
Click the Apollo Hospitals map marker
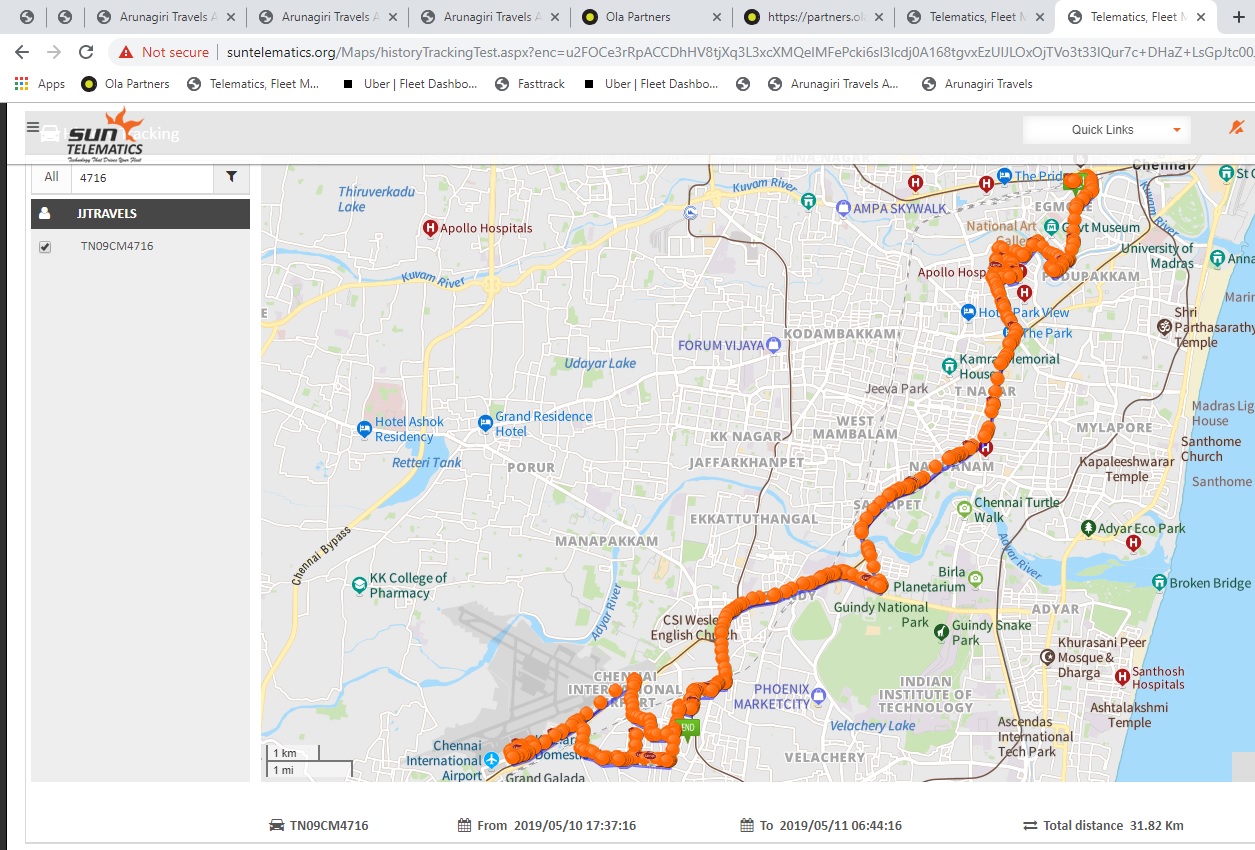432,228
